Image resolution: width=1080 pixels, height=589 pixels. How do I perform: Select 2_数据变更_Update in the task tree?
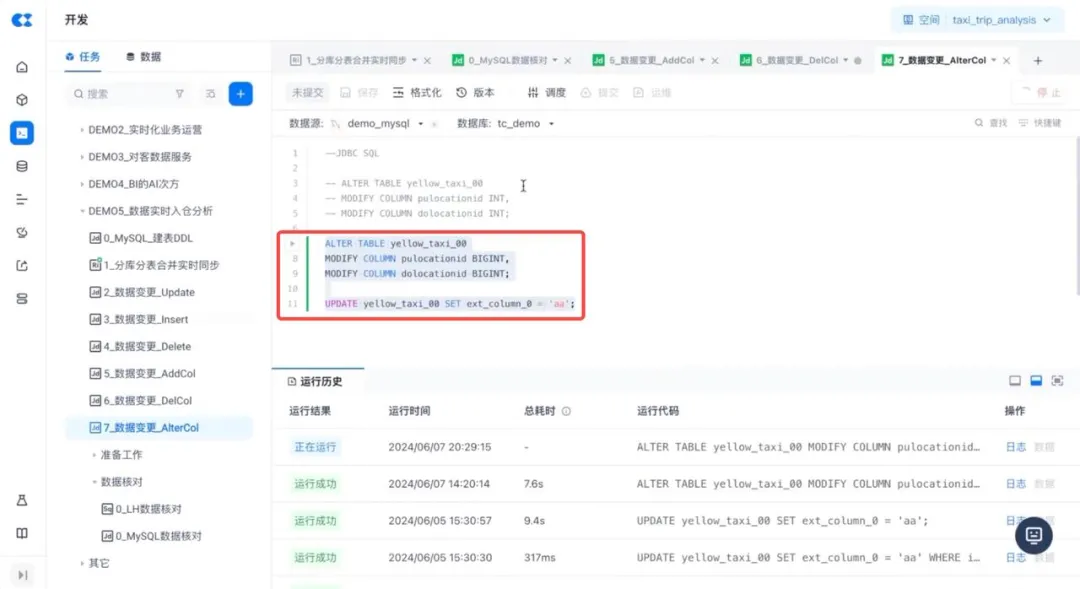148,292
